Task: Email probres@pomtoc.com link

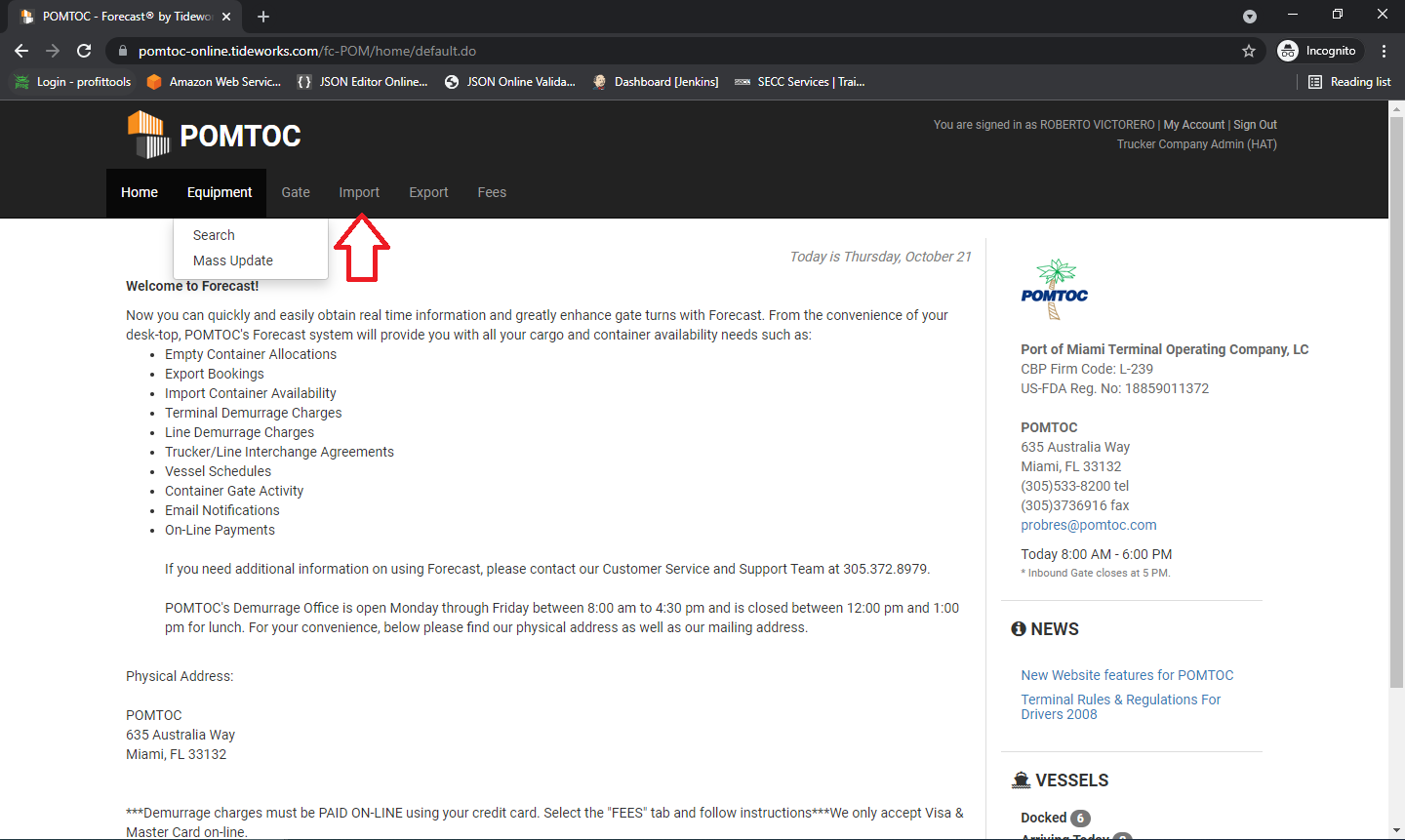Action: click(x=1089, y=525)
